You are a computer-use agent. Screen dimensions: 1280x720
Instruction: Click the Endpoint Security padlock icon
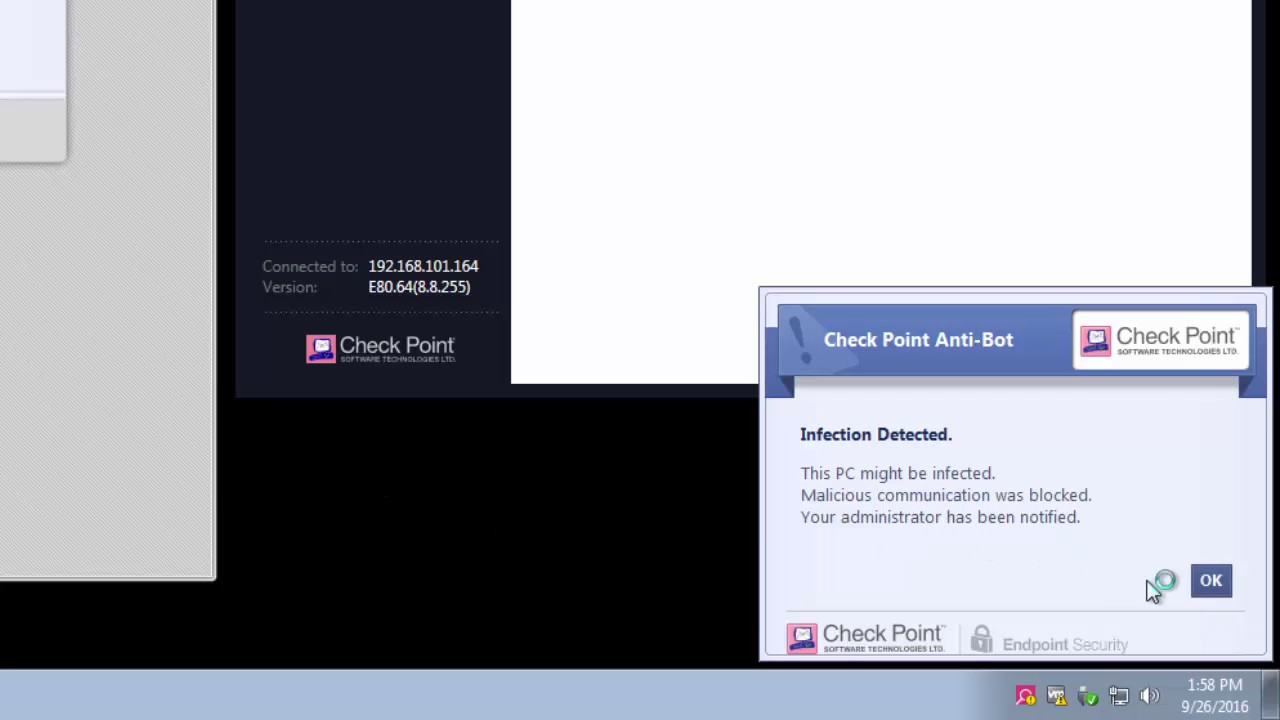pos(981,639)
